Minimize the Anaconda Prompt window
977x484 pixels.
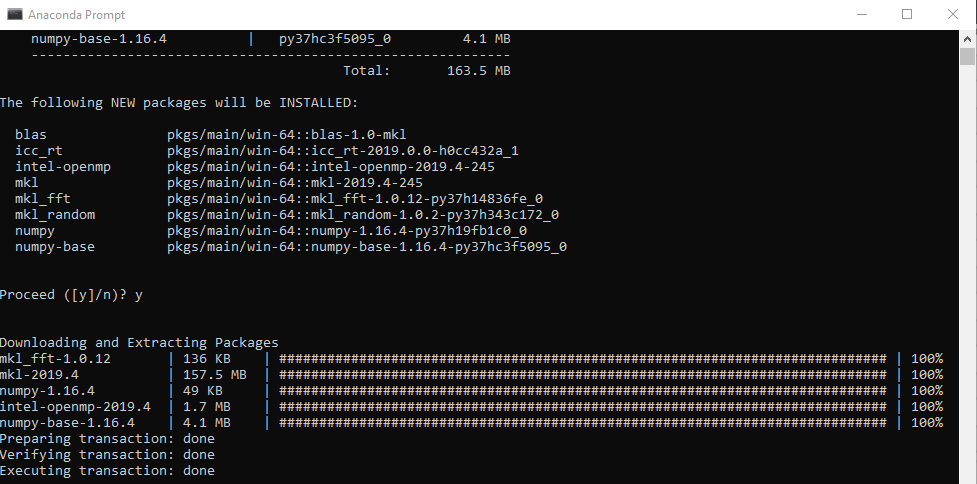coord(862,14)
